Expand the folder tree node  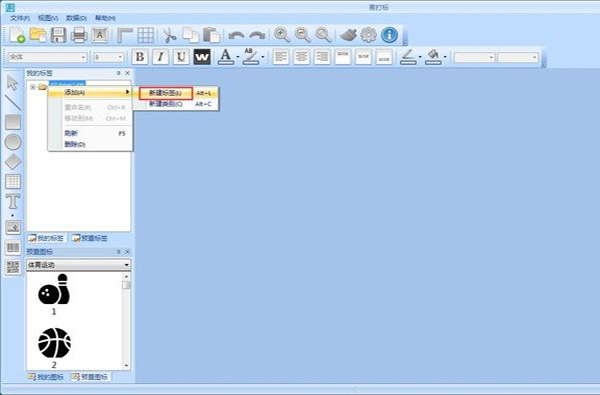[x=33, y=87]
